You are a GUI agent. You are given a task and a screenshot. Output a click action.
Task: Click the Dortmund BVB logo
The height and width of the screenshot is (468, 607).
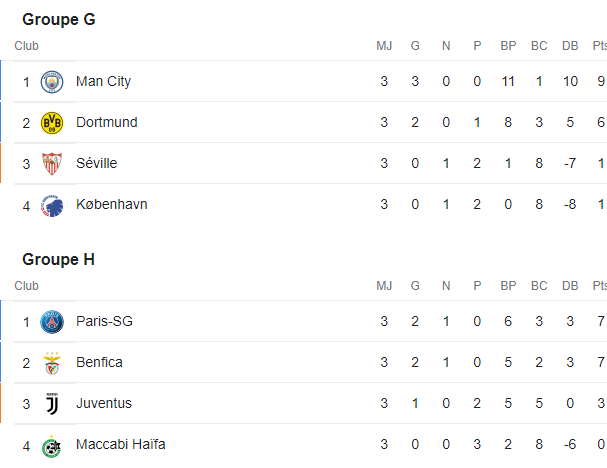pos(51,123)
